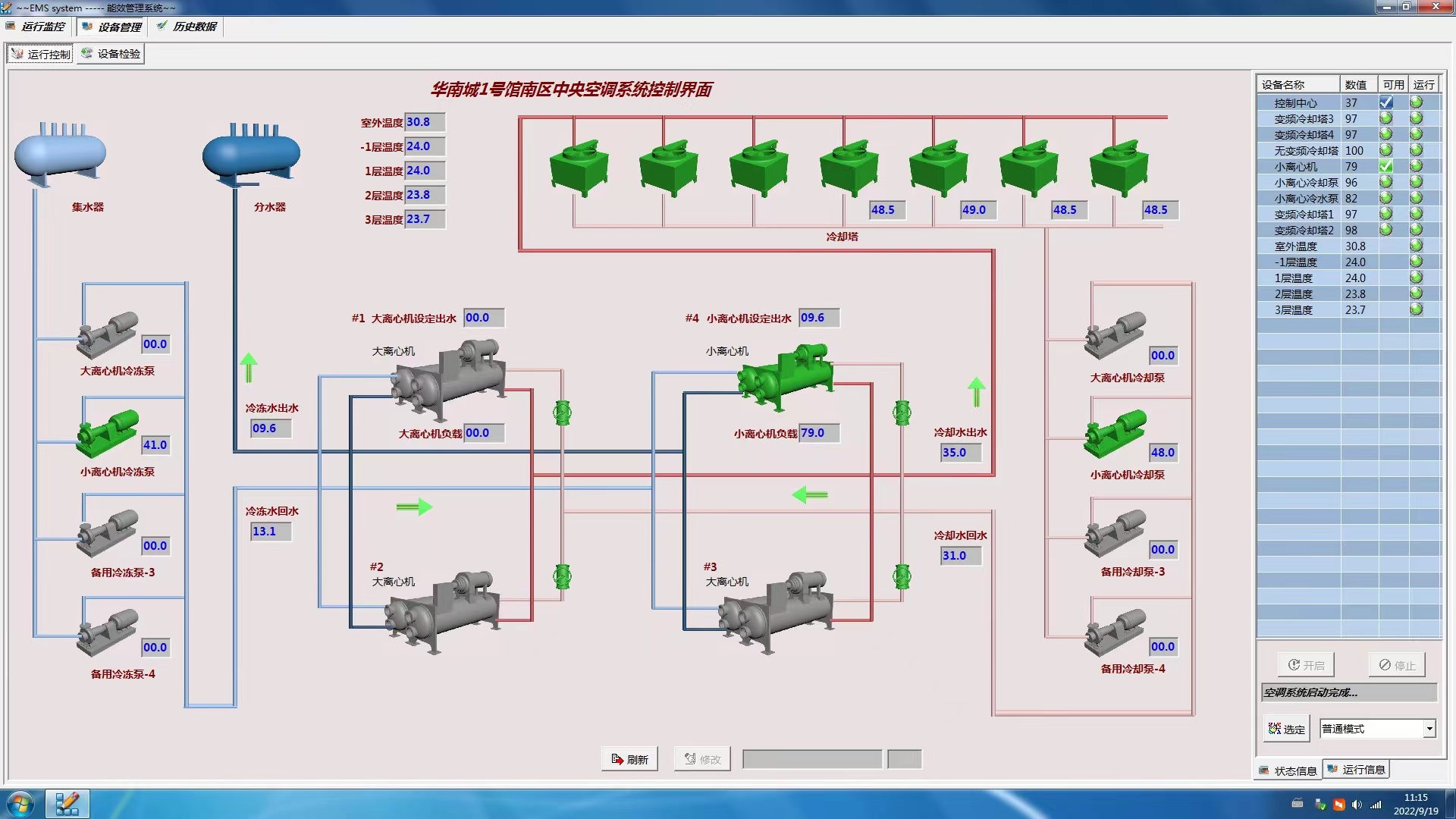Click the 数值 column header
The width and height of the screenshot is (1456, 819).
tap(1356, 85)
